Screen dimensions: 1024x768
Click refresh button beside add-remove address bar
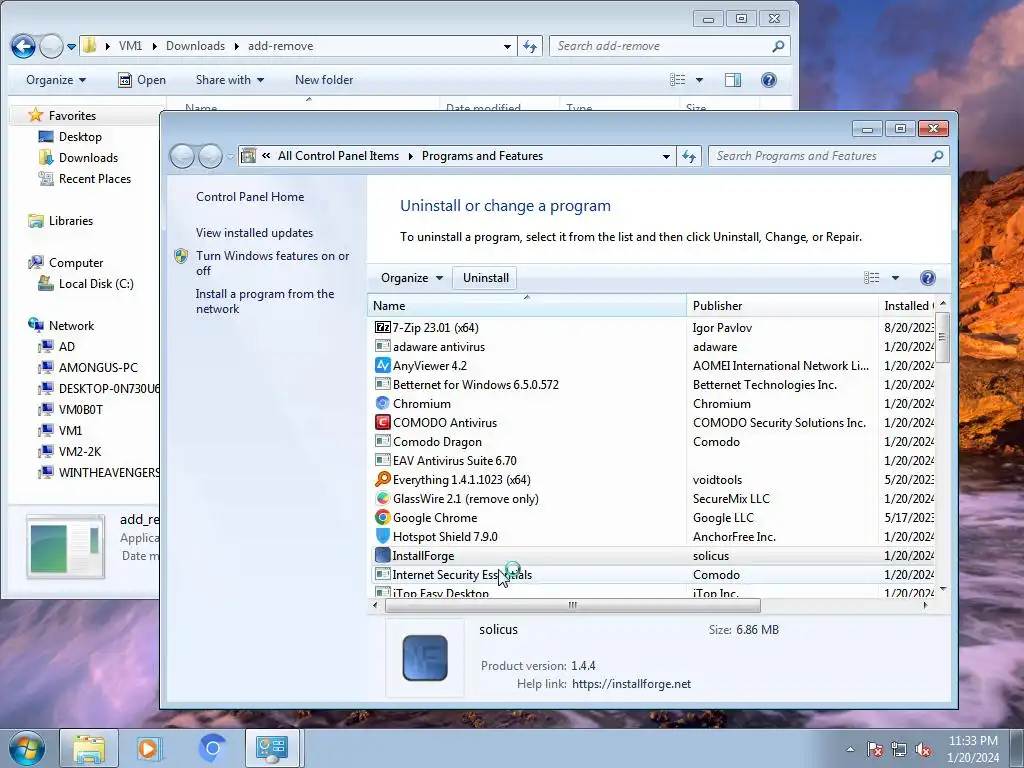pos(530,46)
